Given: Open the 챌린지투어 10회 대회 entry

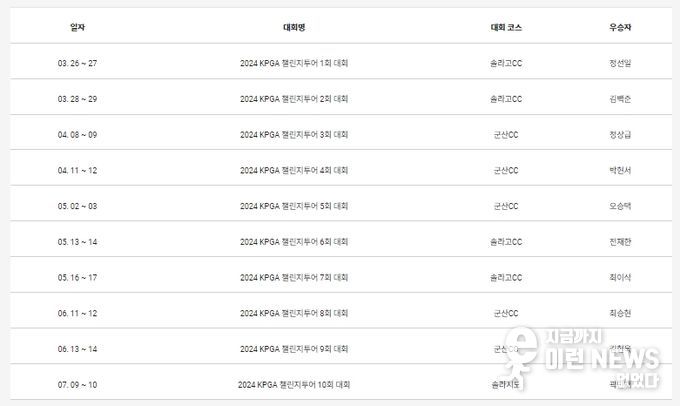Looking at the screenshot, I should (x=294, y=384).
